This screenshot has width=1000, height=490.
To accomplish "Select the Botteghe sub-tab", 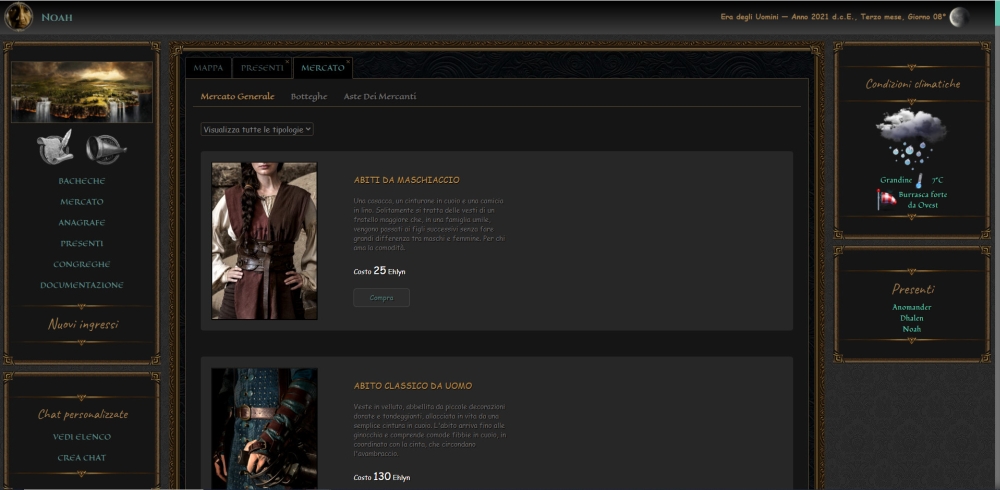I will (x=308, y=96).
